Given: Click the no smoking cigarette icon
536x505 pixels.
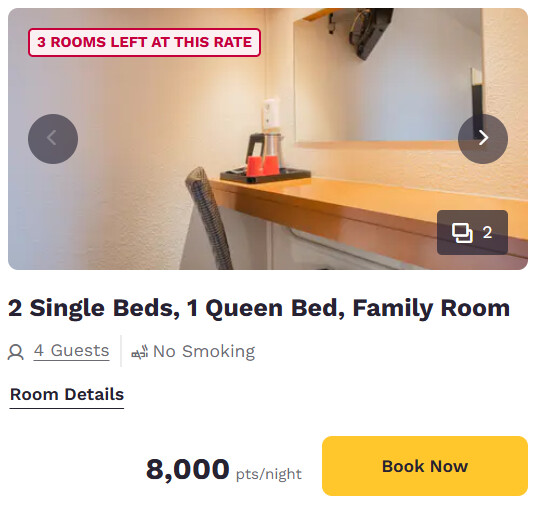Looking at the screenshot, I should (139, 352).
